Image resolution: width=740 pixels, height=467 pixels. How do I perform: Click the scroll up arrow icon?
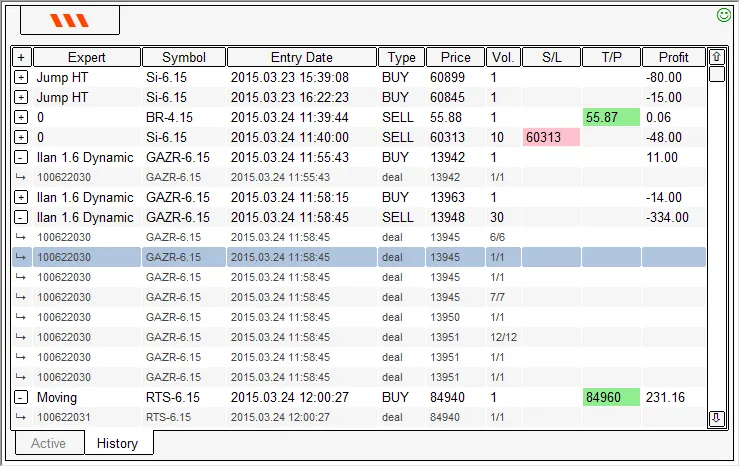click(717, 57)
